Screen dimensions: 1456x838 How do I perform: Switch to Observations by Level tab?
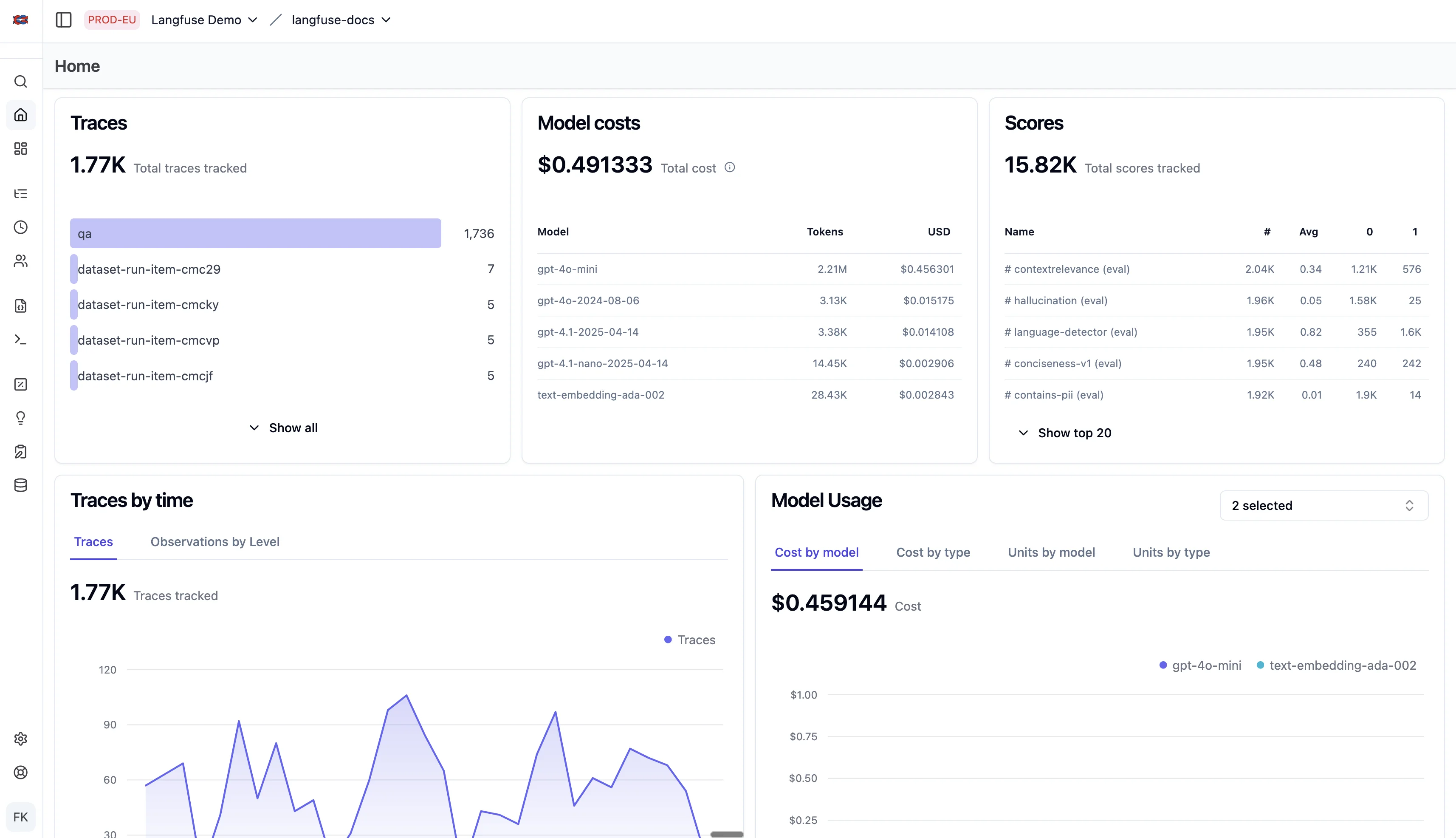coord(214,541)
